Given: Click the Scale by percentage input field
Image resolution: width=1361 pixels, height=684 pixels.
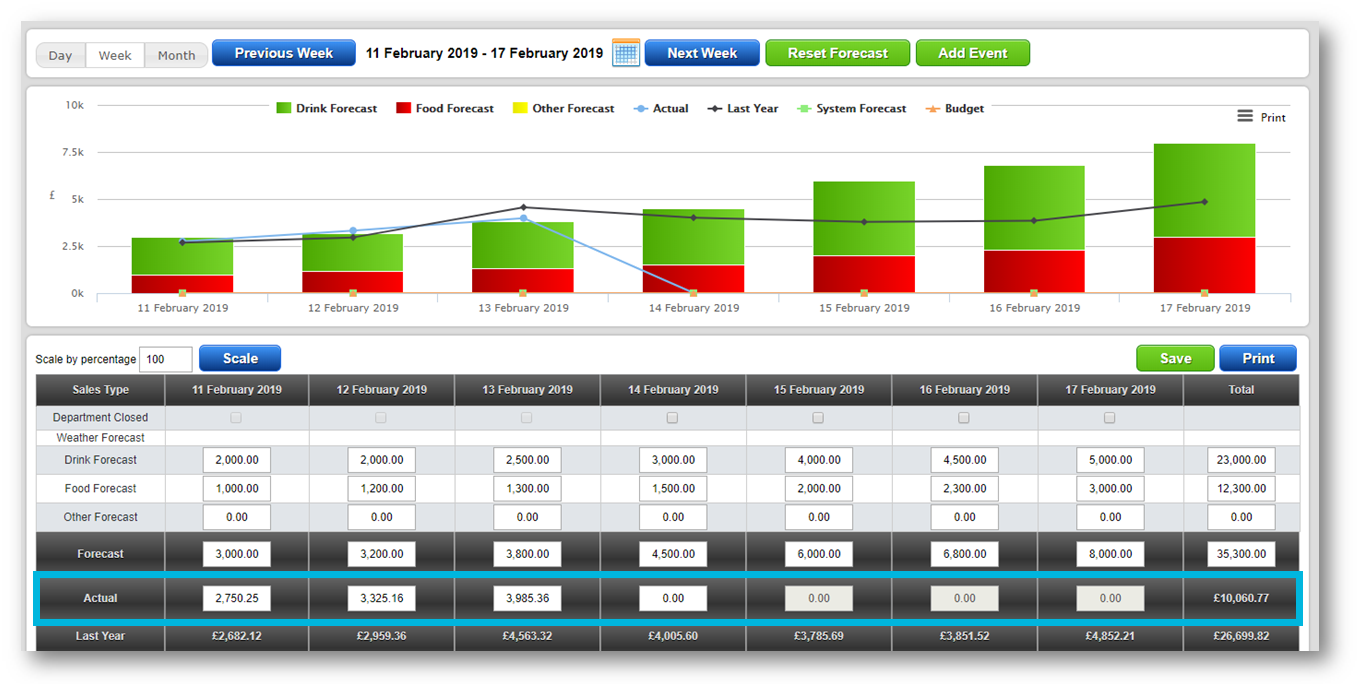Looking at the screenshot, I should click(x=166, y=359).
